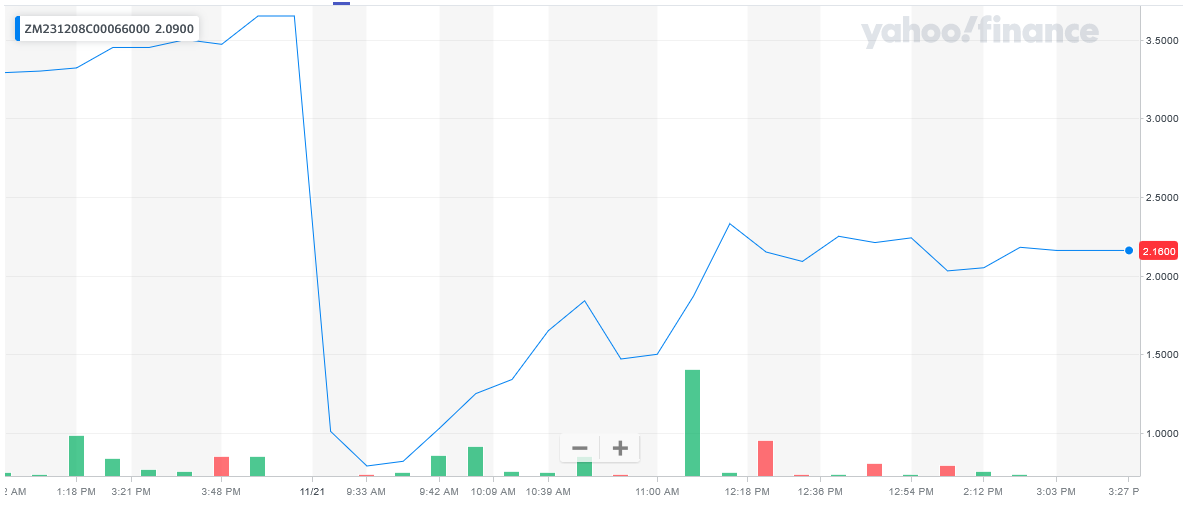
Task: Click the green volume bar above 1:18 PM
Action: point(76,455)
